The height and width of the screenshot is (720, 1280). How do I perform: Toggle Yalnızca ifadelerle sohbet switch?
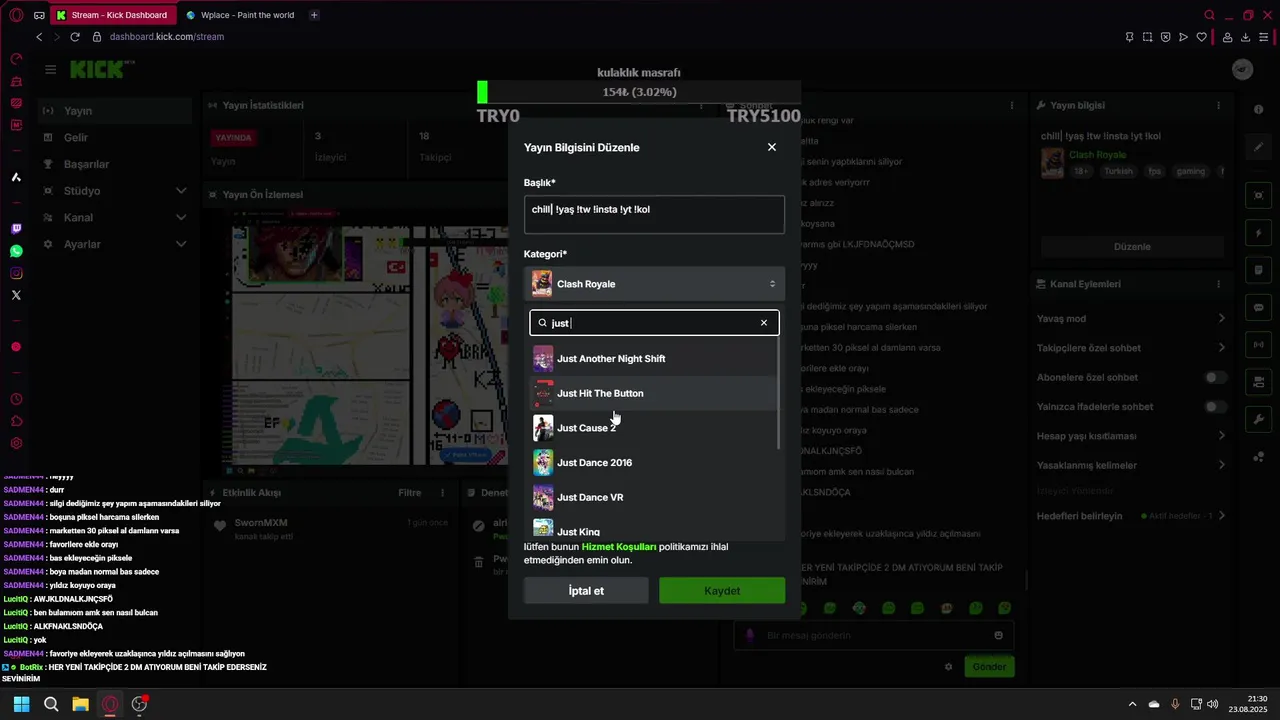[x=1215, y=407]
